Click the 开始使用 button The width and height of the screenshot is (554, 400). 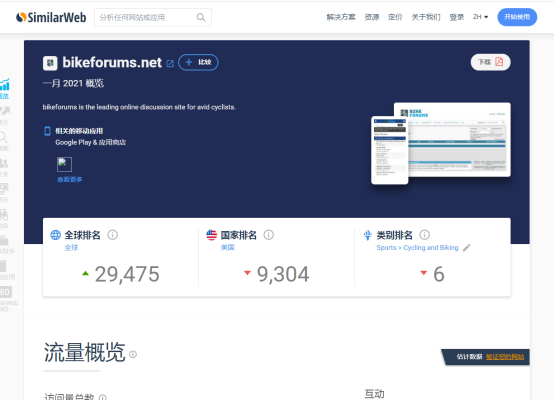517,17
